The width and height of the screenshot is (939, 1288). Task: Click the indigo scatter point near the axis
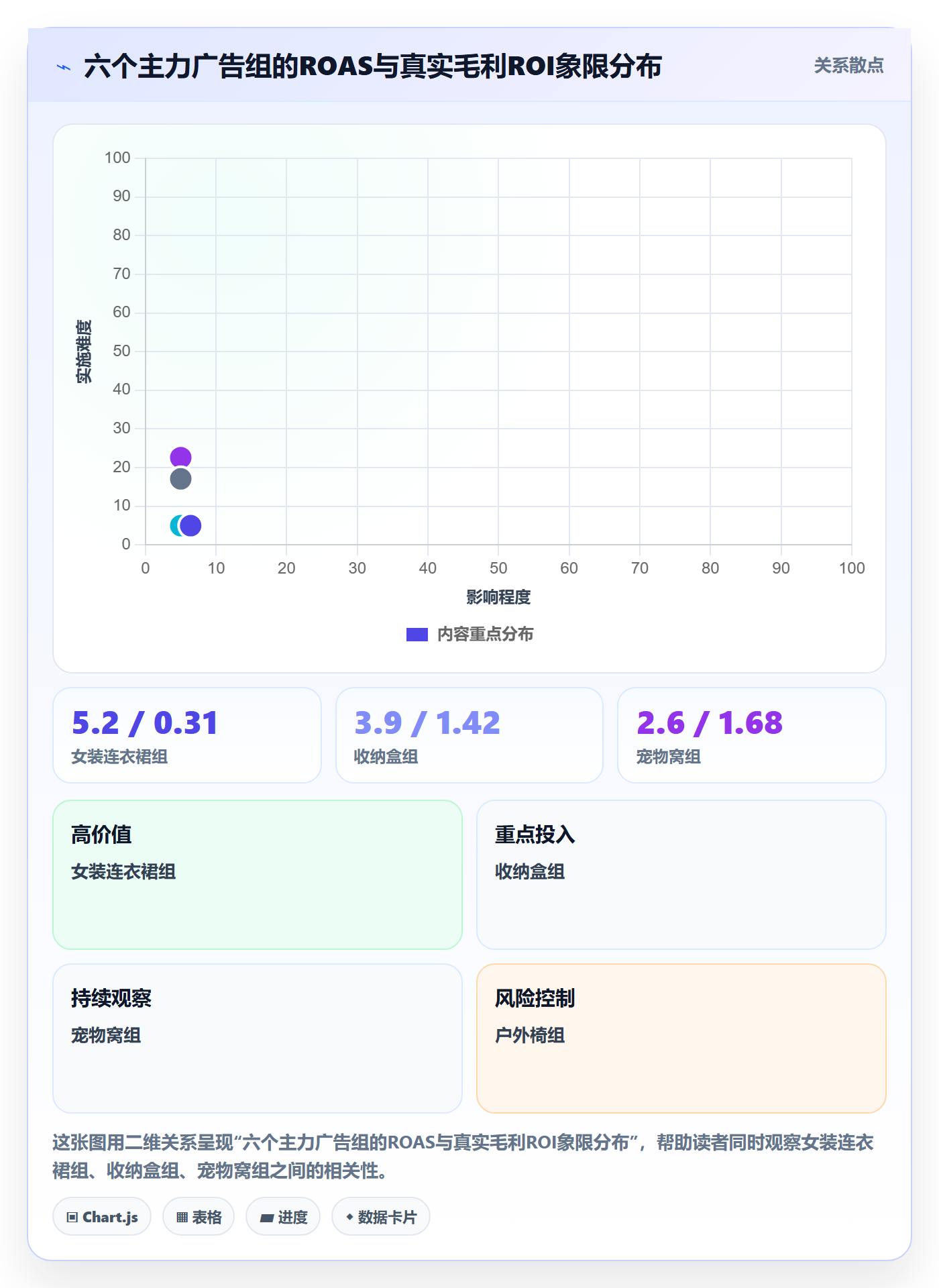point(190,525)
